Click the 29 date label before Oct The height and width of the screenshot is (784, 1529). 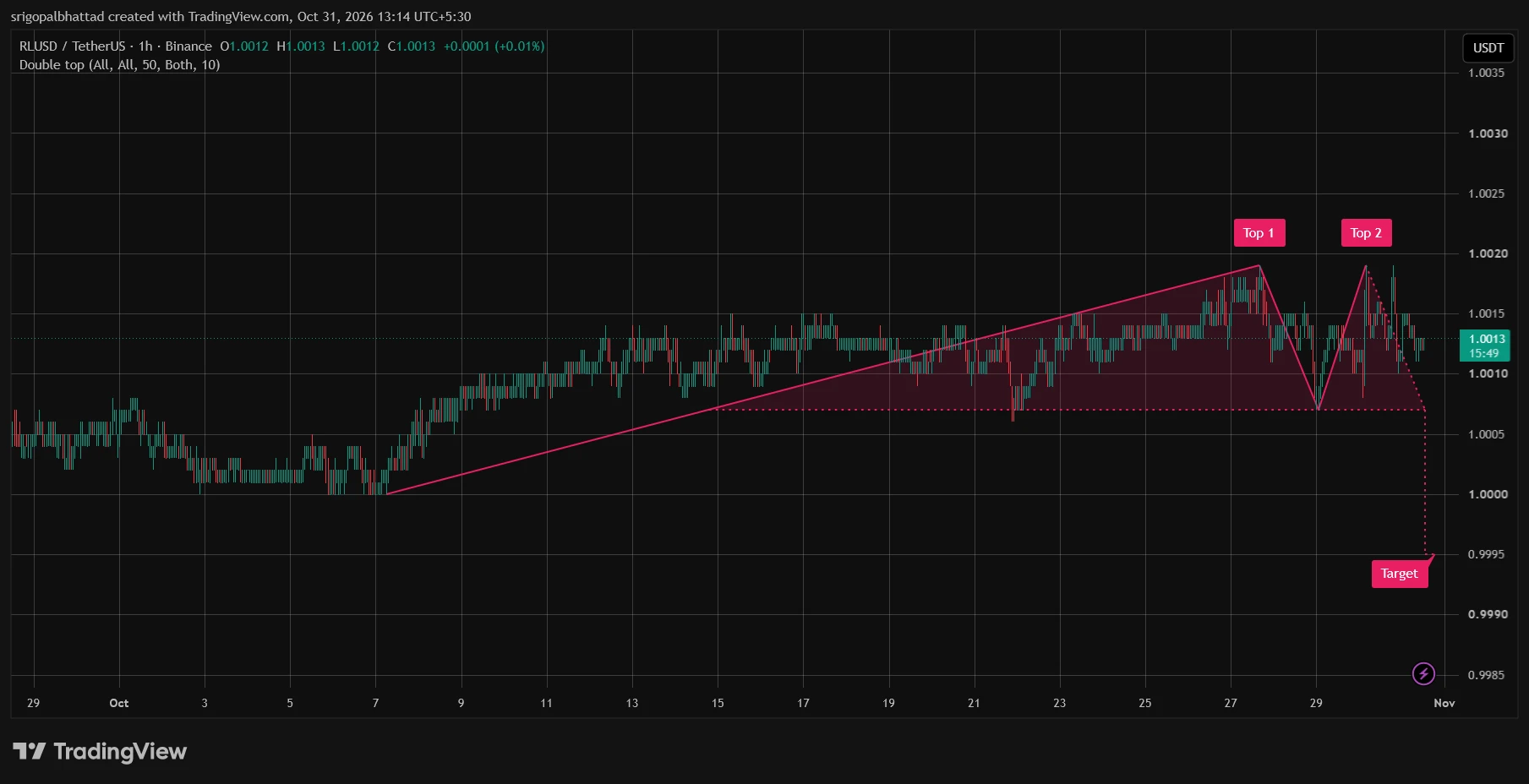[33, 703]
